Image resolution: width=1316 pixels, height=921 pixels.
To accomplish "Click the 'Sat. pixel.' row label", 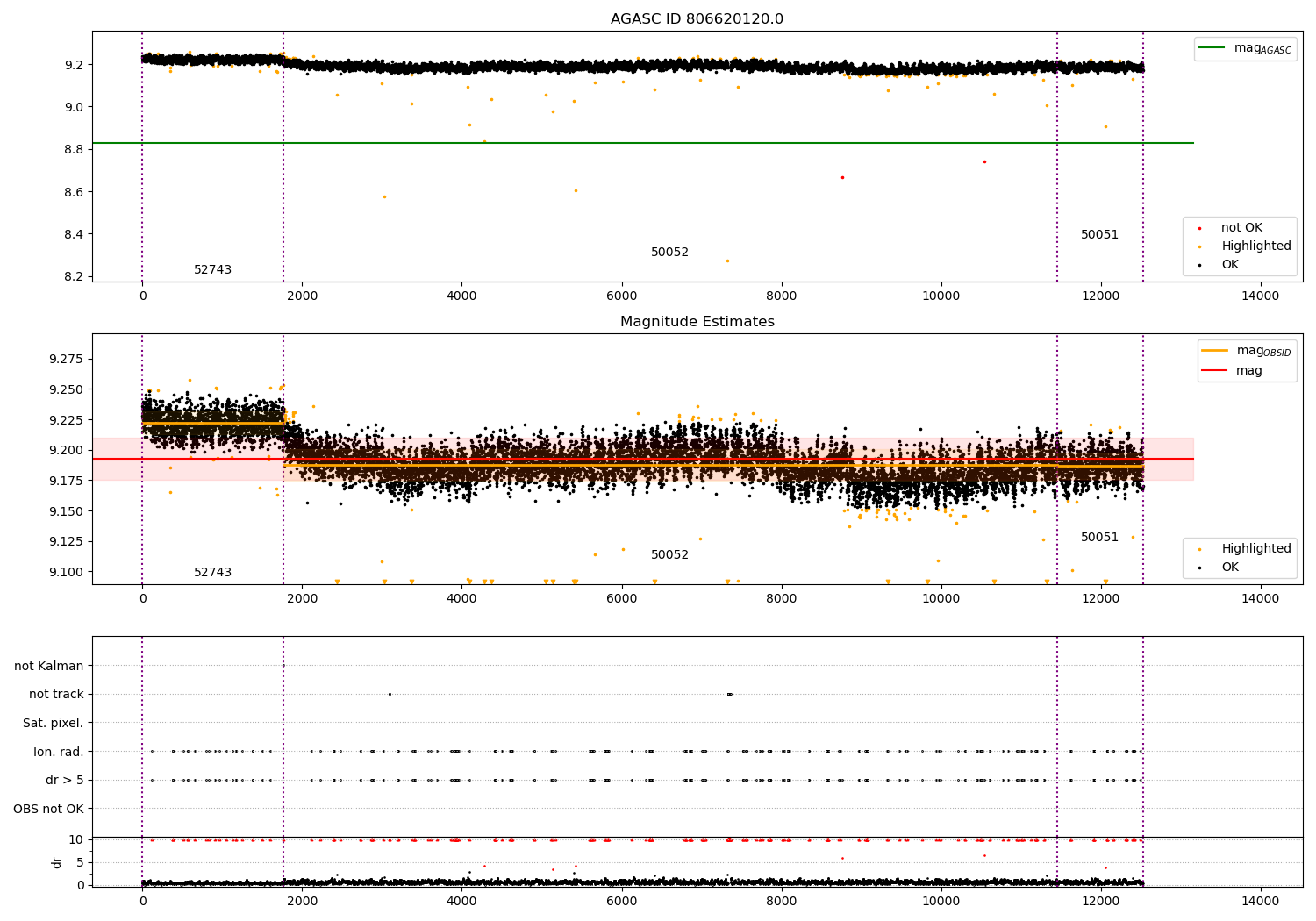I will 53,724.
